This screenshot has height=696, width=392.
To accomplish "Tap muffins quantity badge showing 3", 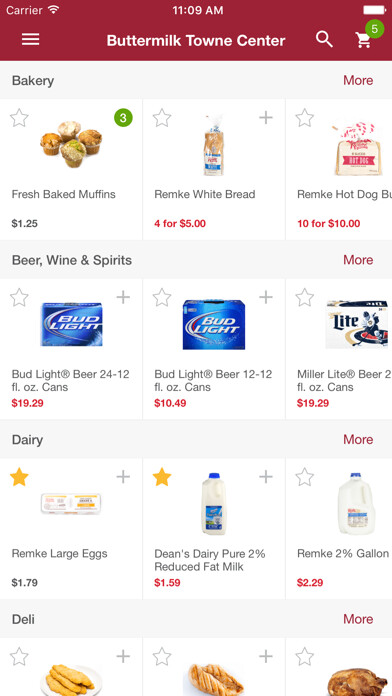I will click(123, 118).
